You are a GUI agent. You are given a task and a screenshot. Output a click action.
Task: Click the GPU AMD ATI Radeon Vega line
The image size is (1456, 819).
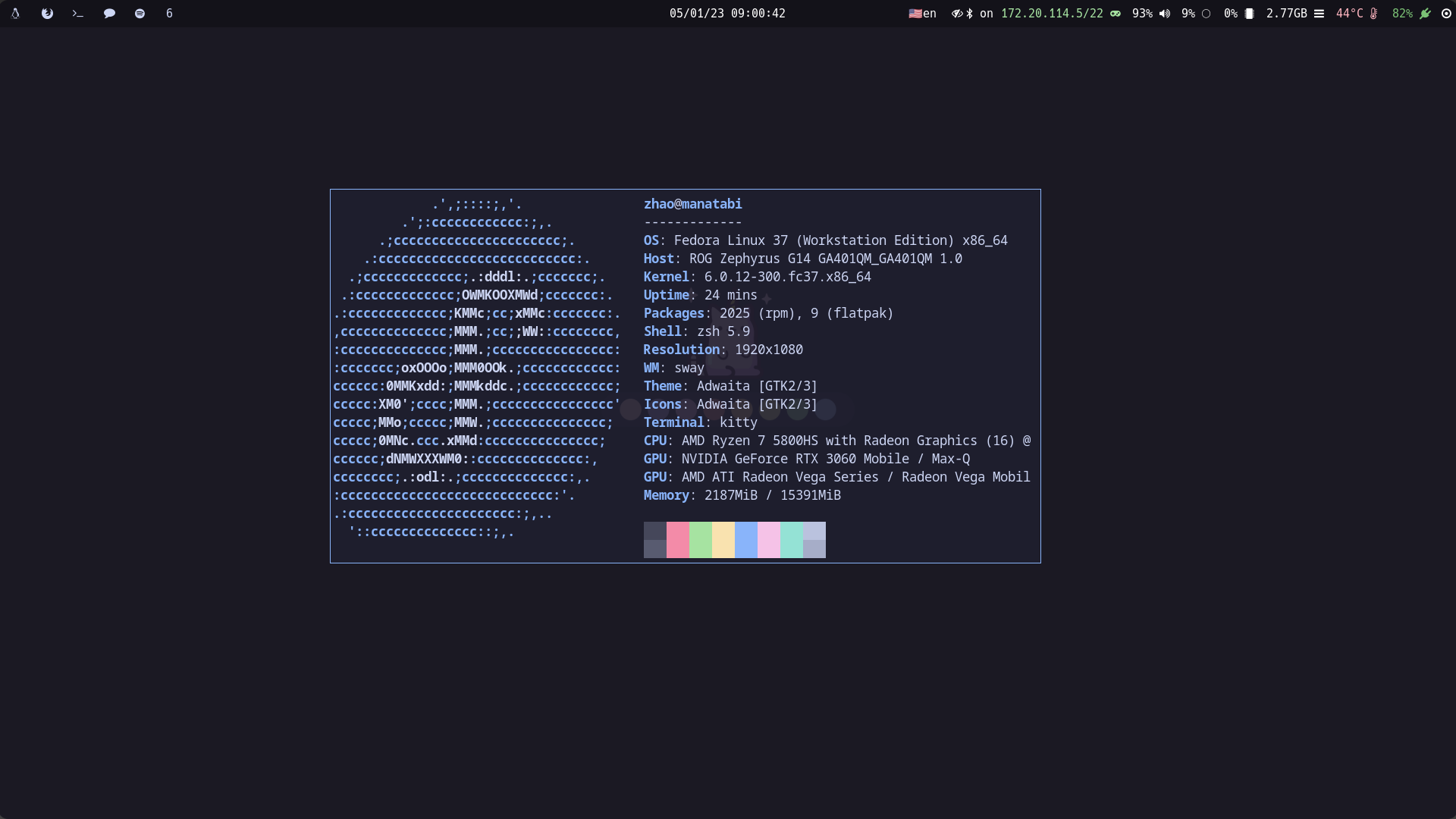pyautogui.click(x=837, y=477)
